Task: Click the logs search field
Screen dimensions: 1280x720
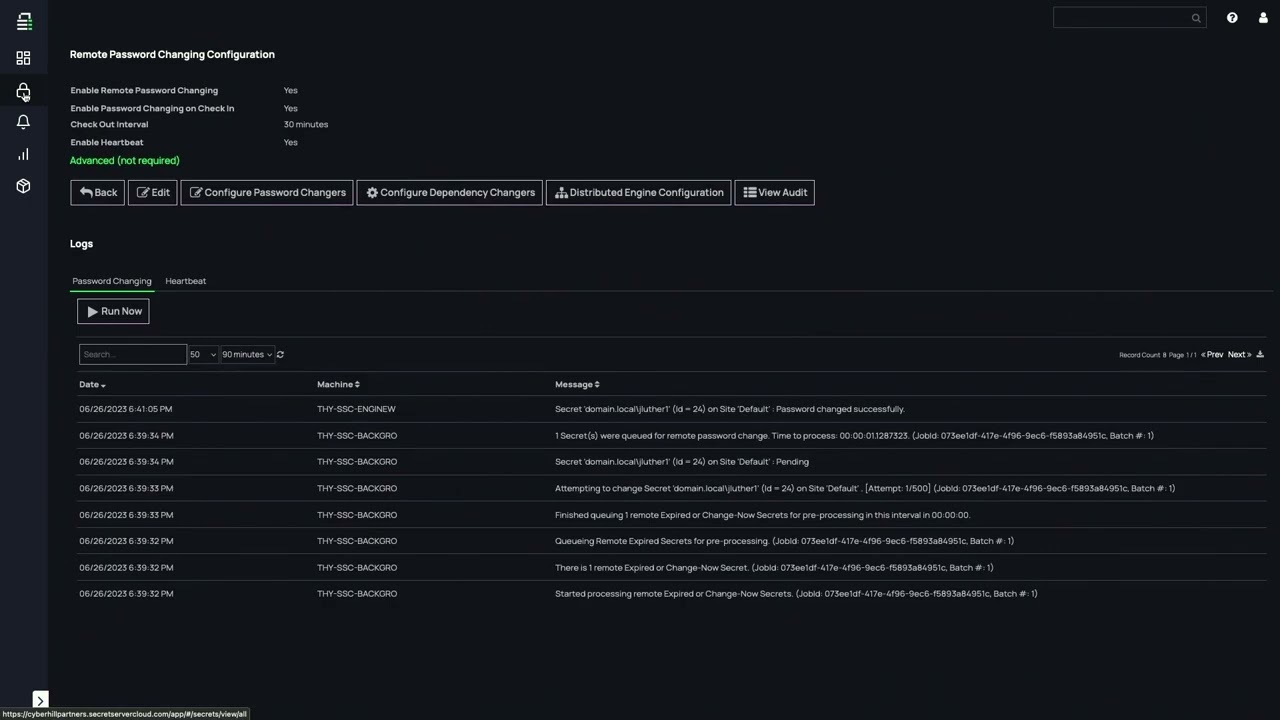Action: pos(133,354)
